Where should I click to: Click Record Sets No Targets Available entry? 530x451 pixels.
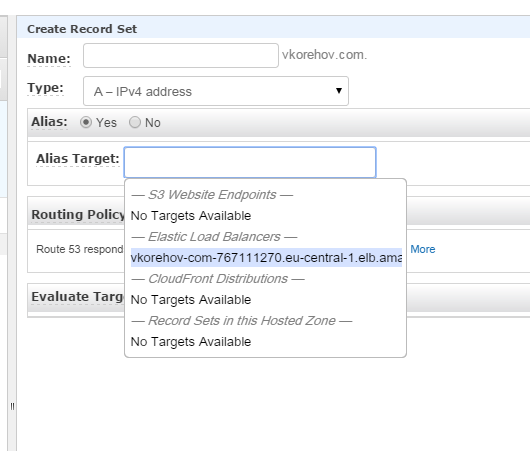pyautogui.click(x=191, y=341)
